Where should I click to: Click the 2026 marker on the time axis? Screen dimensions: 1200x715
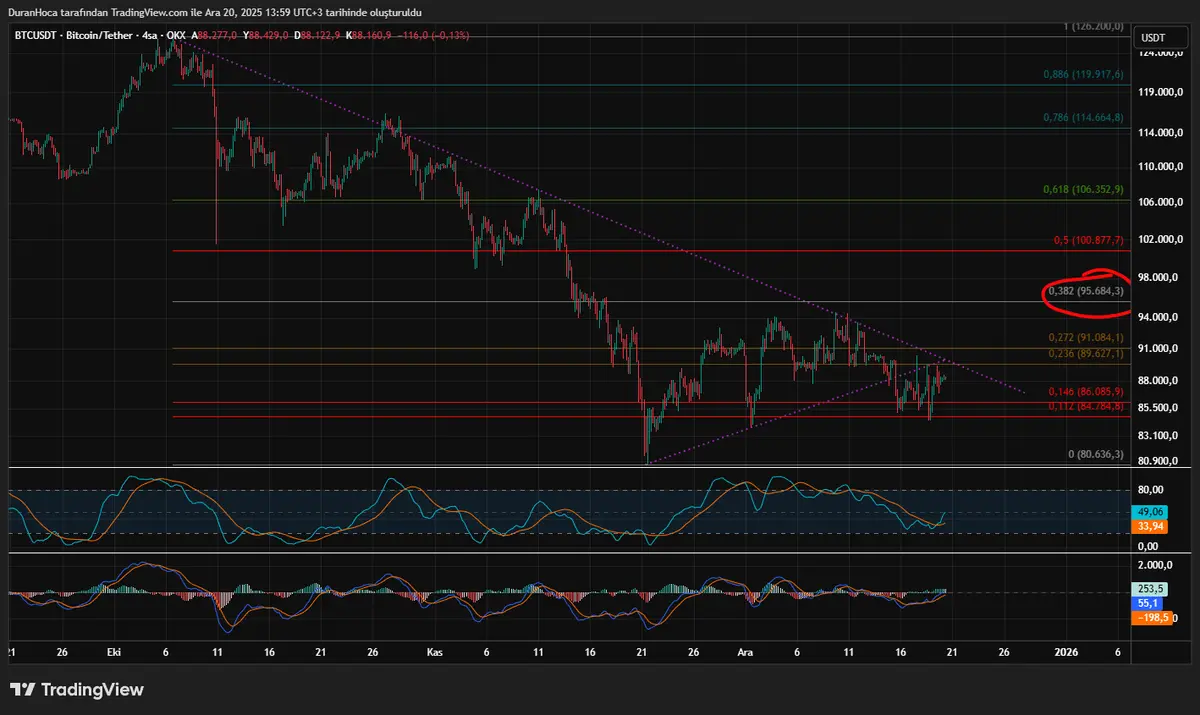click(1067, 651)
